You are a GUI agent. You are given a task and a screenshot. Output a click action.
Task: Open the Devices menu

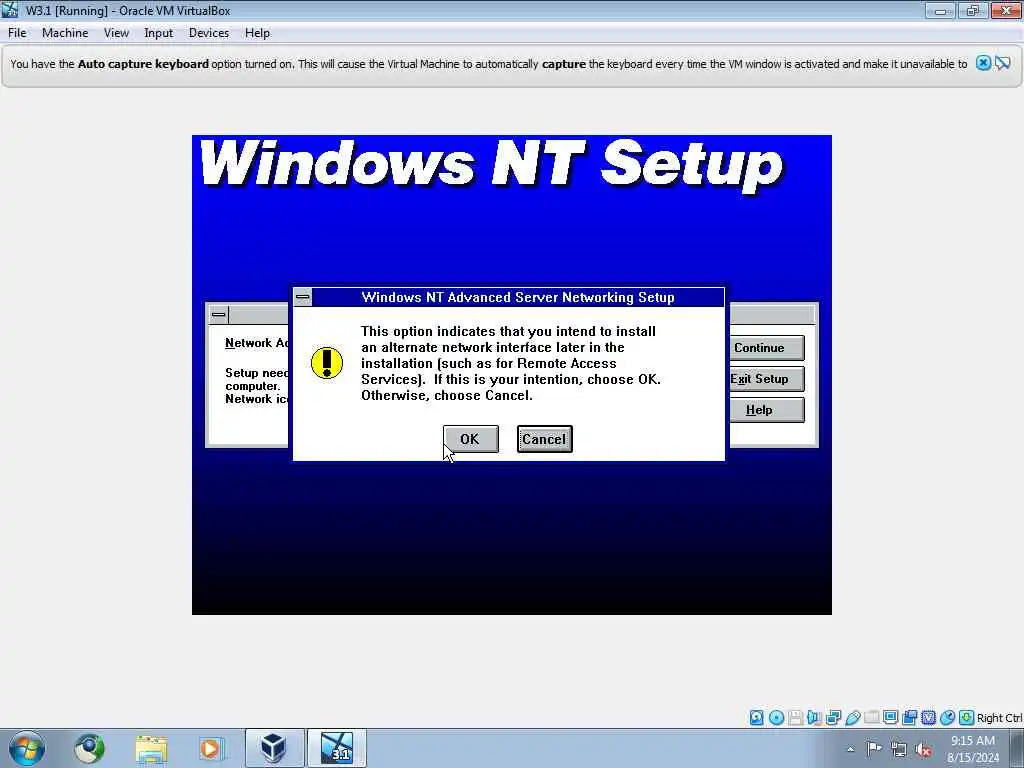(x=209, y=33)
